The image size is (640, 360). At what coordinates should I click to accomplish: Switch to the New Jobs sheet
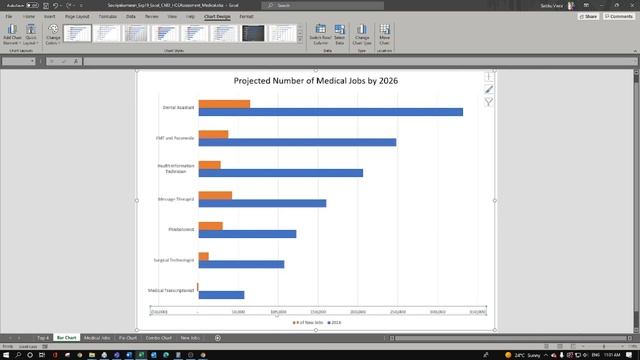[190, 338]
